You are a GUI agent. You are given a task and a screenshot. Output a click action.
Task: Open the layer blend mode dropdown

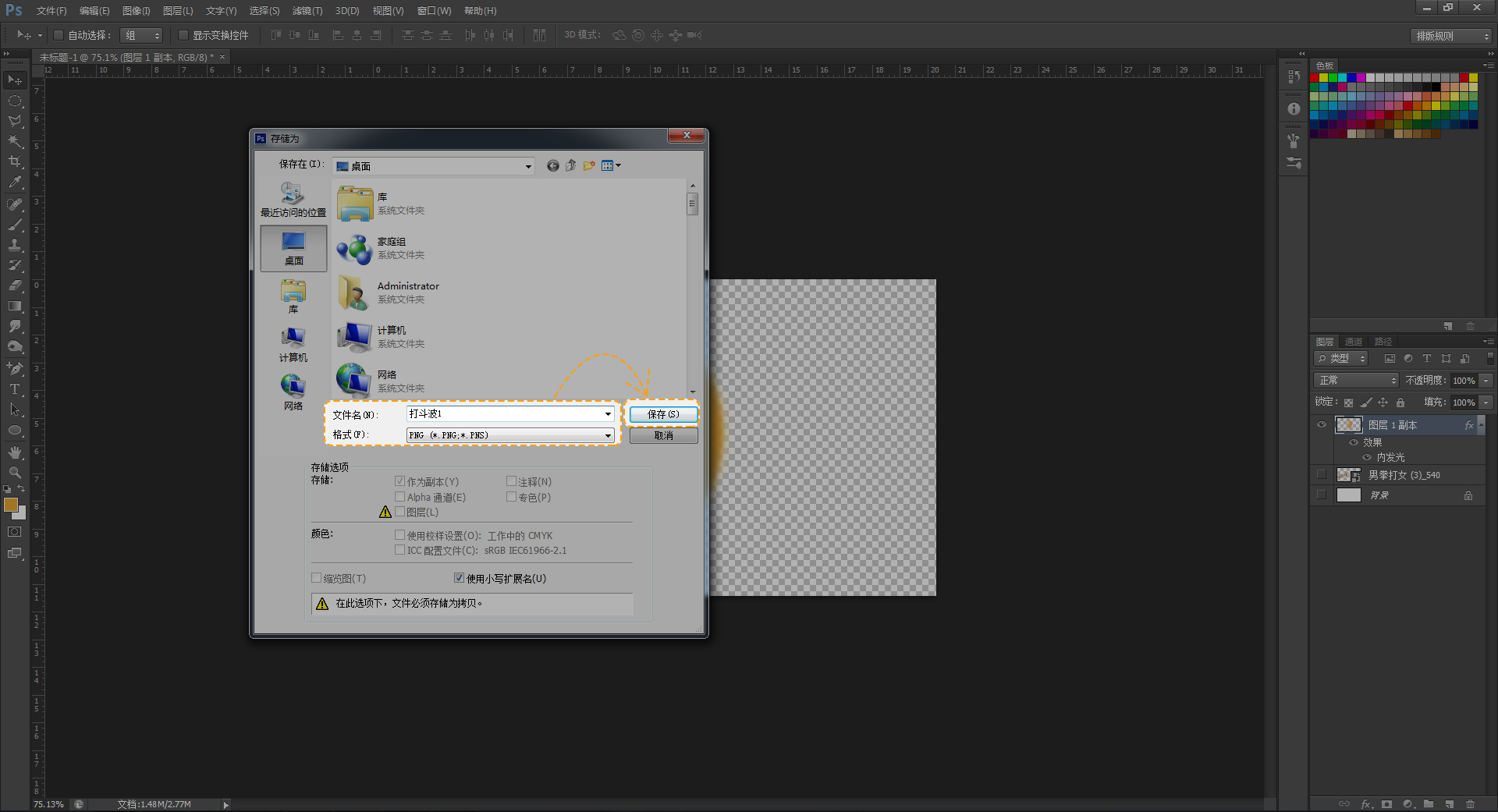pyautogui.click(x=1357, y=380)
